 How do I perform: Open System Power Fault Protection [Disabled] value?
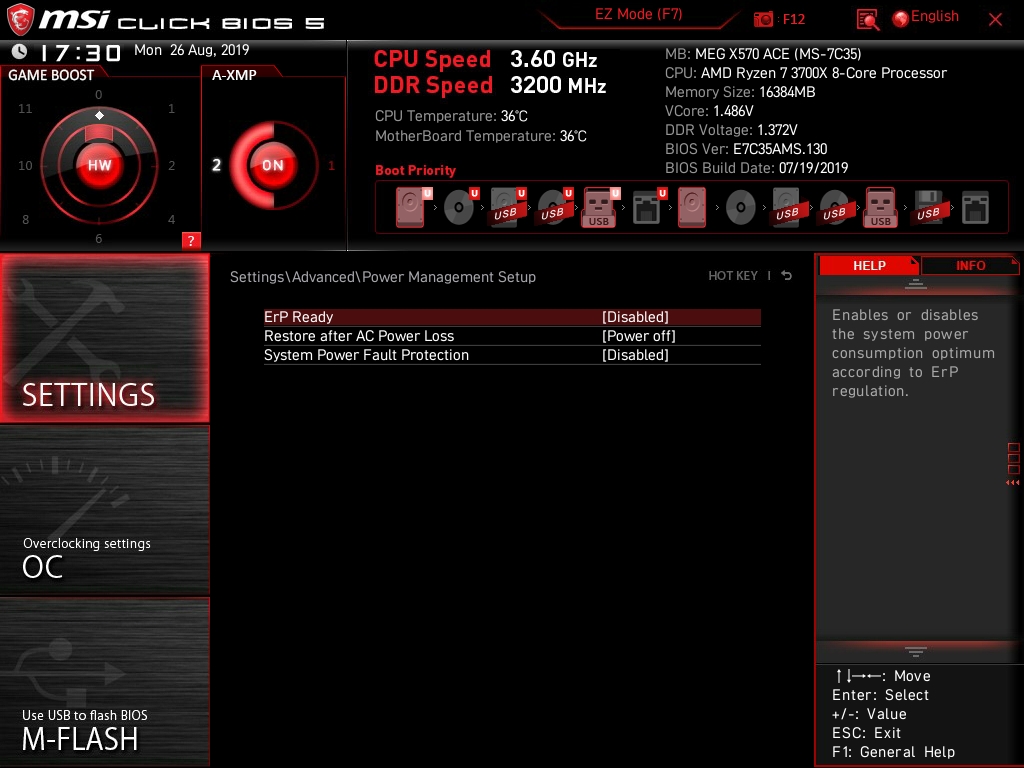coord(635,355)
